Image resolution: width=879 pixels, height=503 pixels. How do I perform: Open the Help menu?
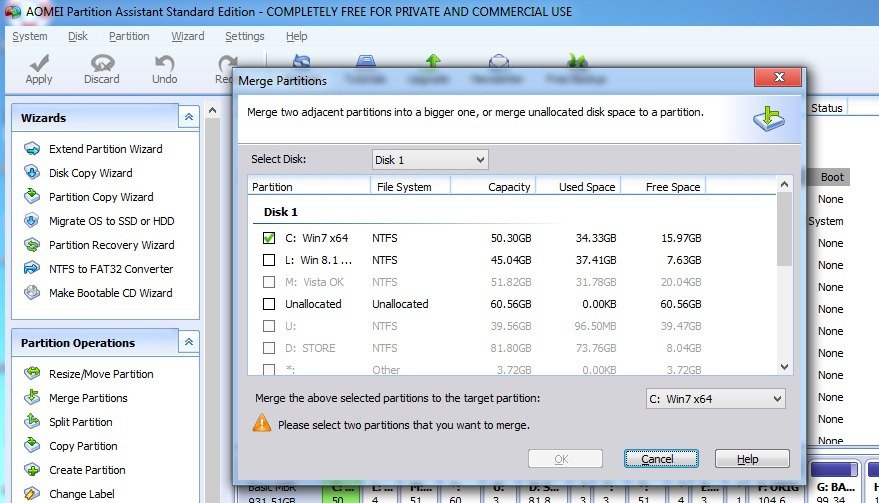pos(297,36)
